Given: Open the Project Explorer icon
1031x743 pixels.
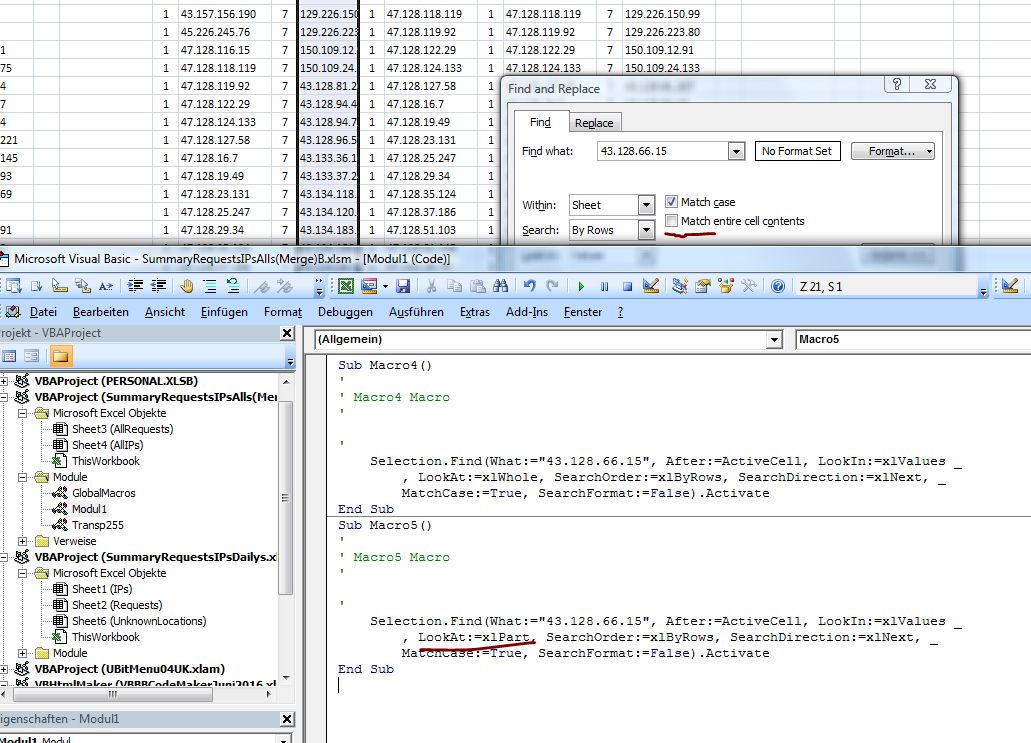Looking at the screenshot, I should [x=680, y=286].
